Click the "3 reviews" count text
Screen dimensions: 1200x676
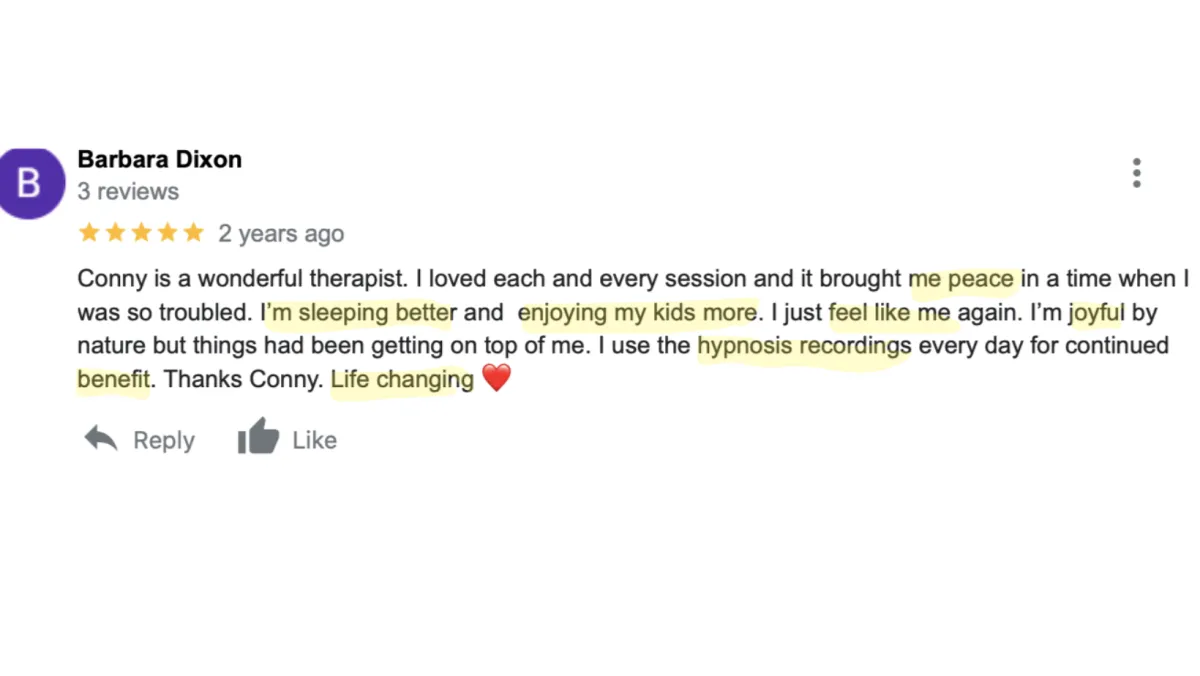click(128, 191)
